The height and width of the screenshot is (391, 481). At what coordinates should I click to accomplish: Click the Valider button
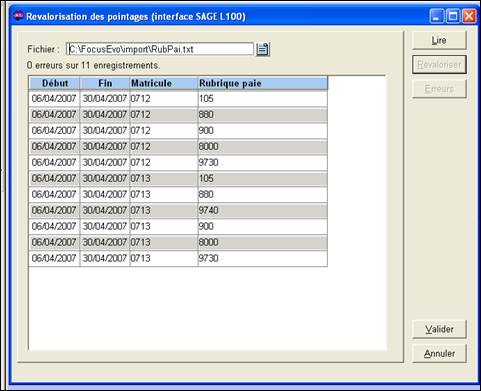(x=439, y=329)
